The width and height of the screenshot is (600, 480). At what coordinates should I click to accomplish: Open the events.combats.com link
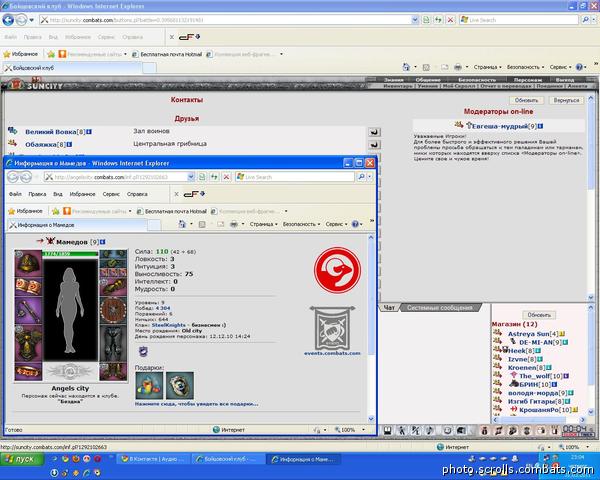332,353
